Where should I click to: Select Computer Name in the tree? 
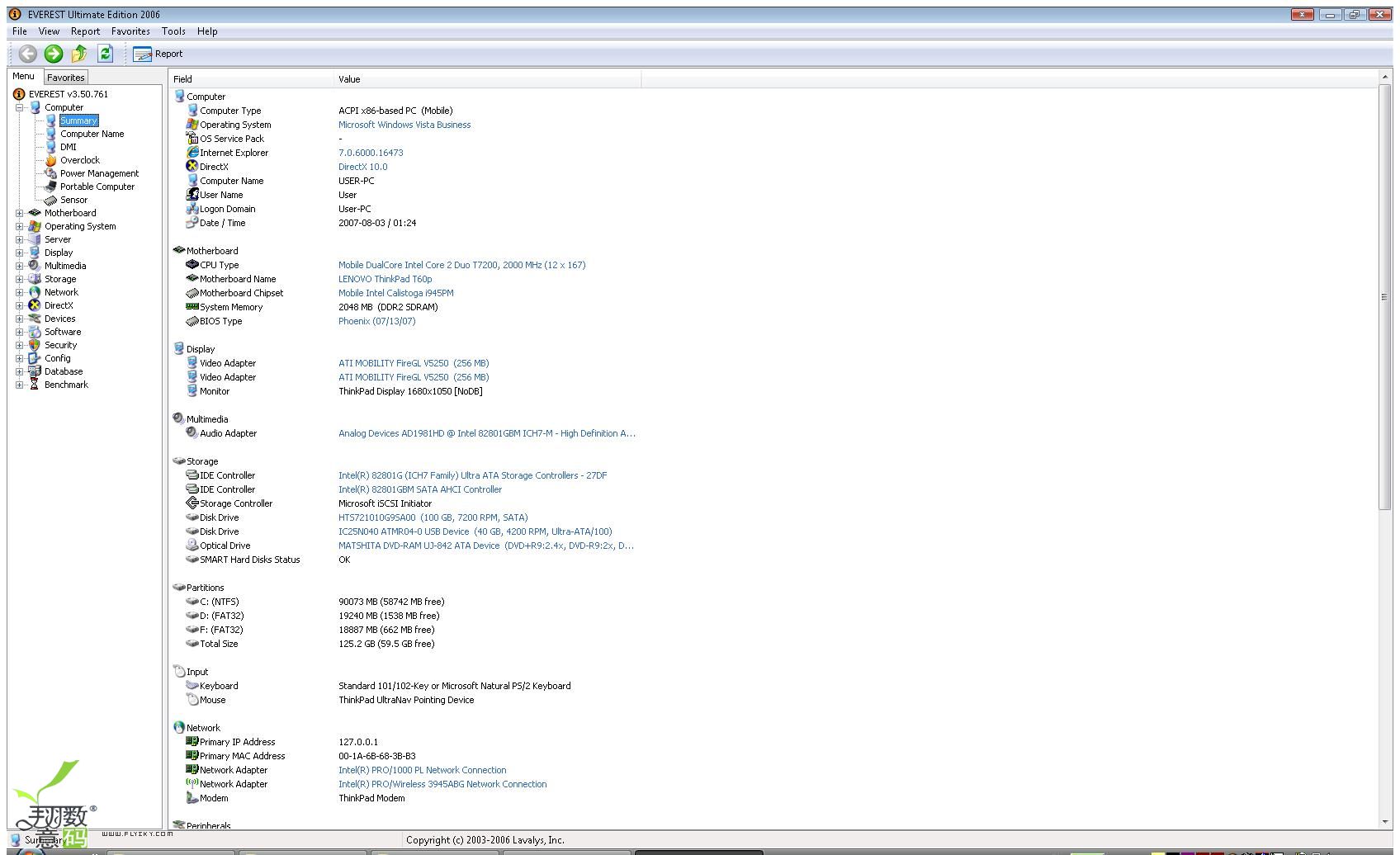pyautogui.click(x=92, y=134)
